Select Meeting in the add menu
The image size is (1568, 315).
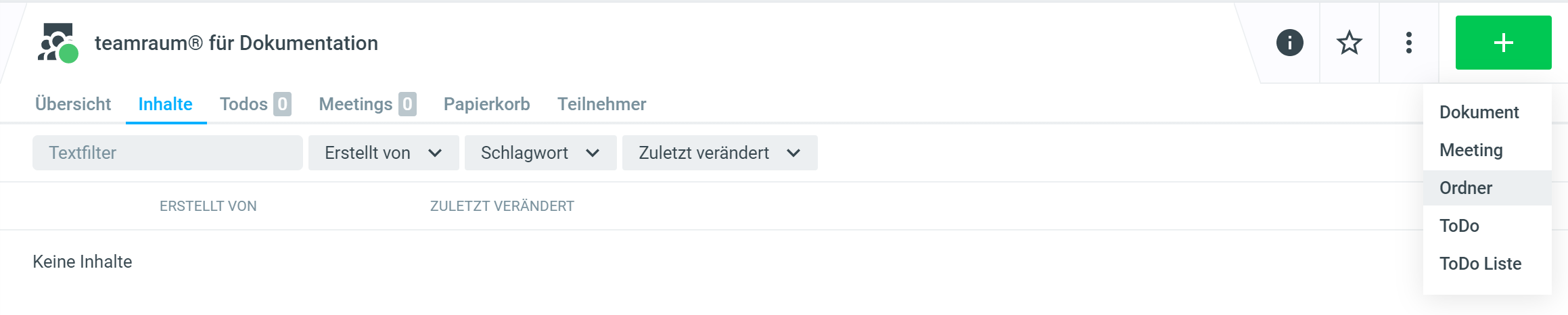point(1471,150)
